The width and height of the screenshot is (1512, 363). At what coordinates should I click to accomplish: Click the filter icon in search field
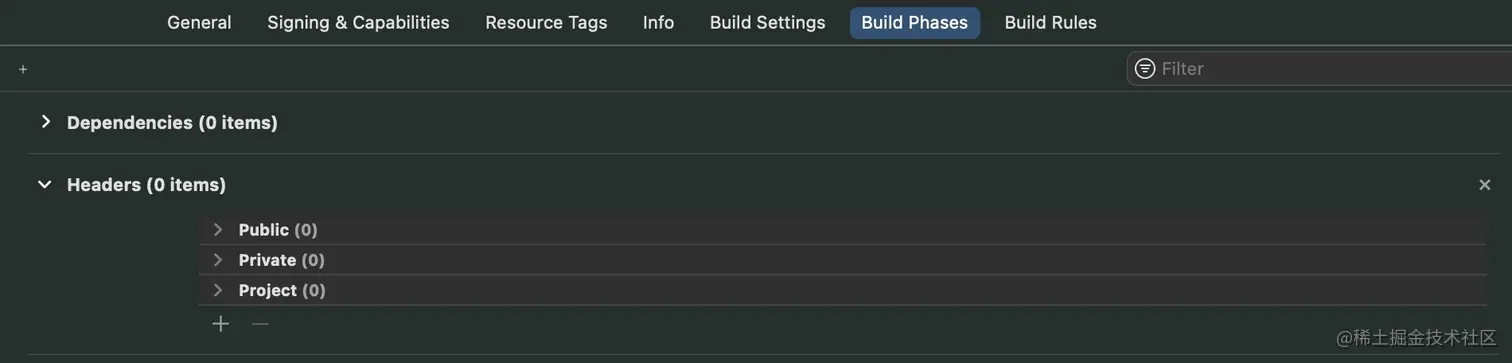(x=1145, y=69)
